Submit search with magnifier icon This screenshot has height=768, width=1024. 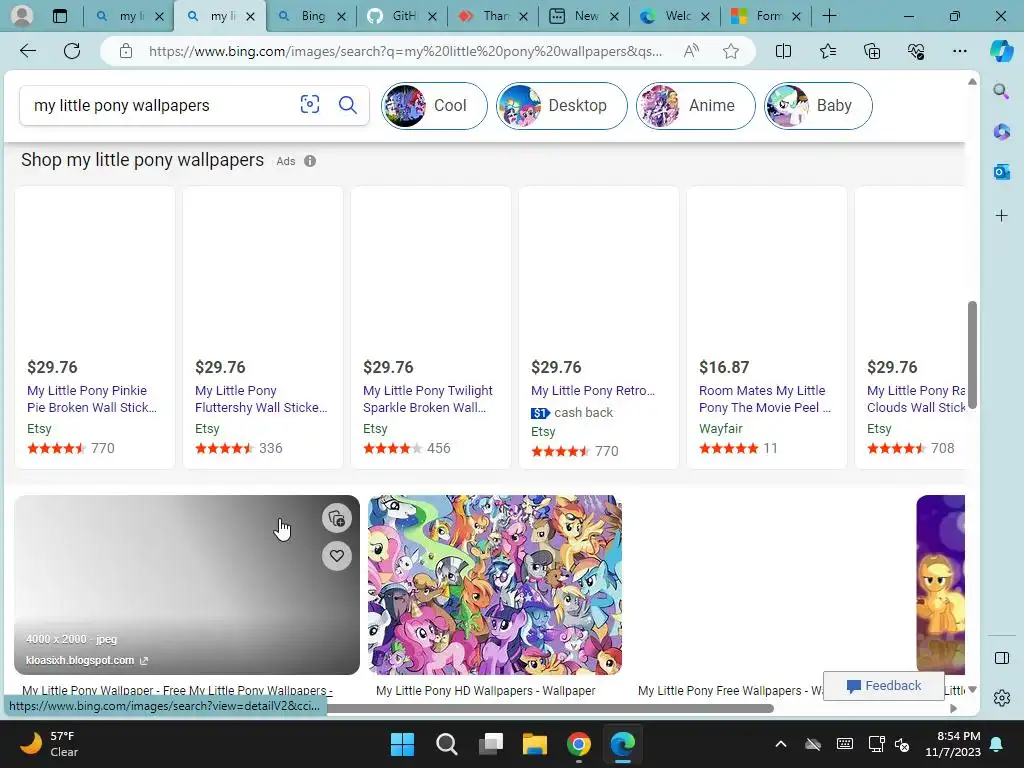(347, 104)
